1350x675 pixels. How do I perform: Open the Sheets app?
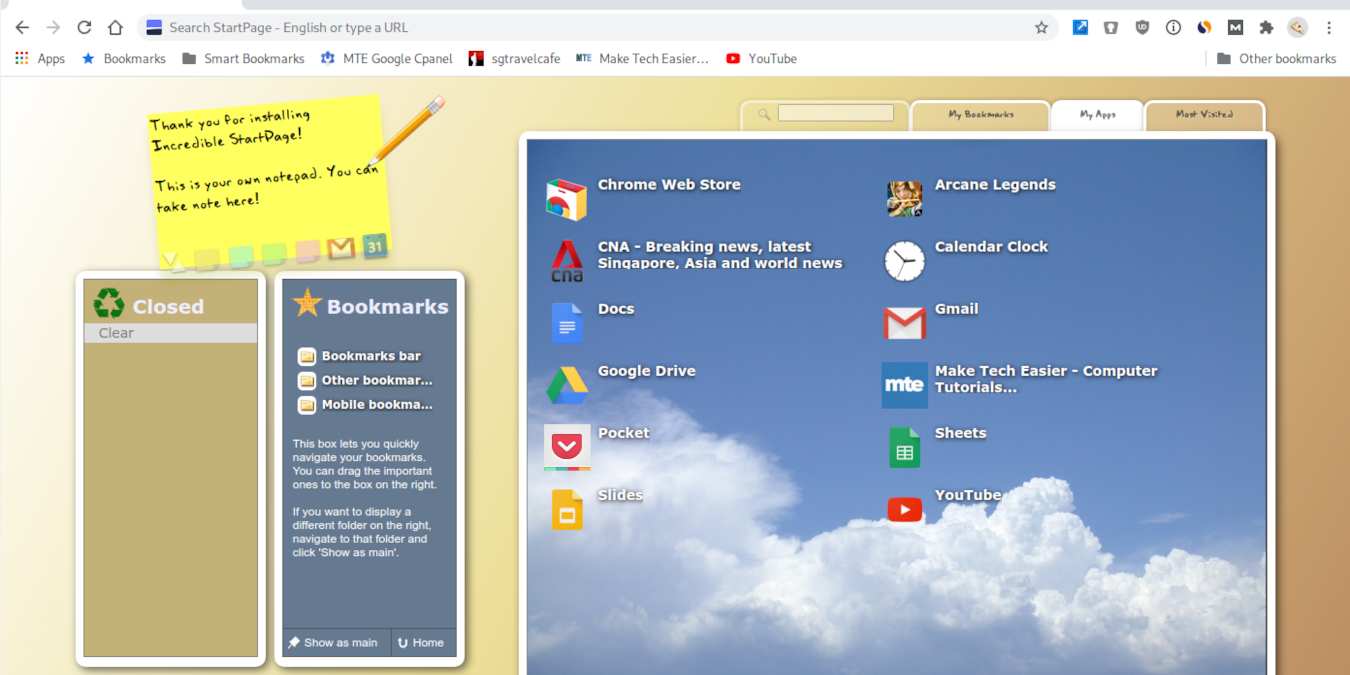tap(903, 446)
